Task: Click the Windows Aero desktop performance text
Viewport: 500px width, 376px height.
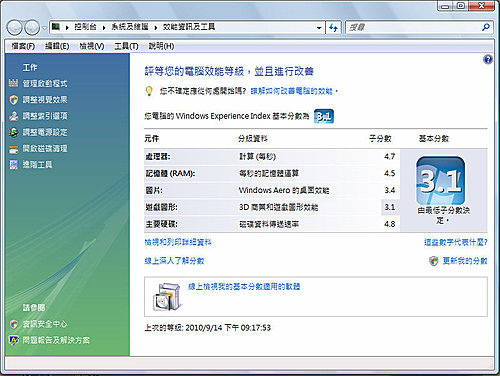Action: (284, 190)
